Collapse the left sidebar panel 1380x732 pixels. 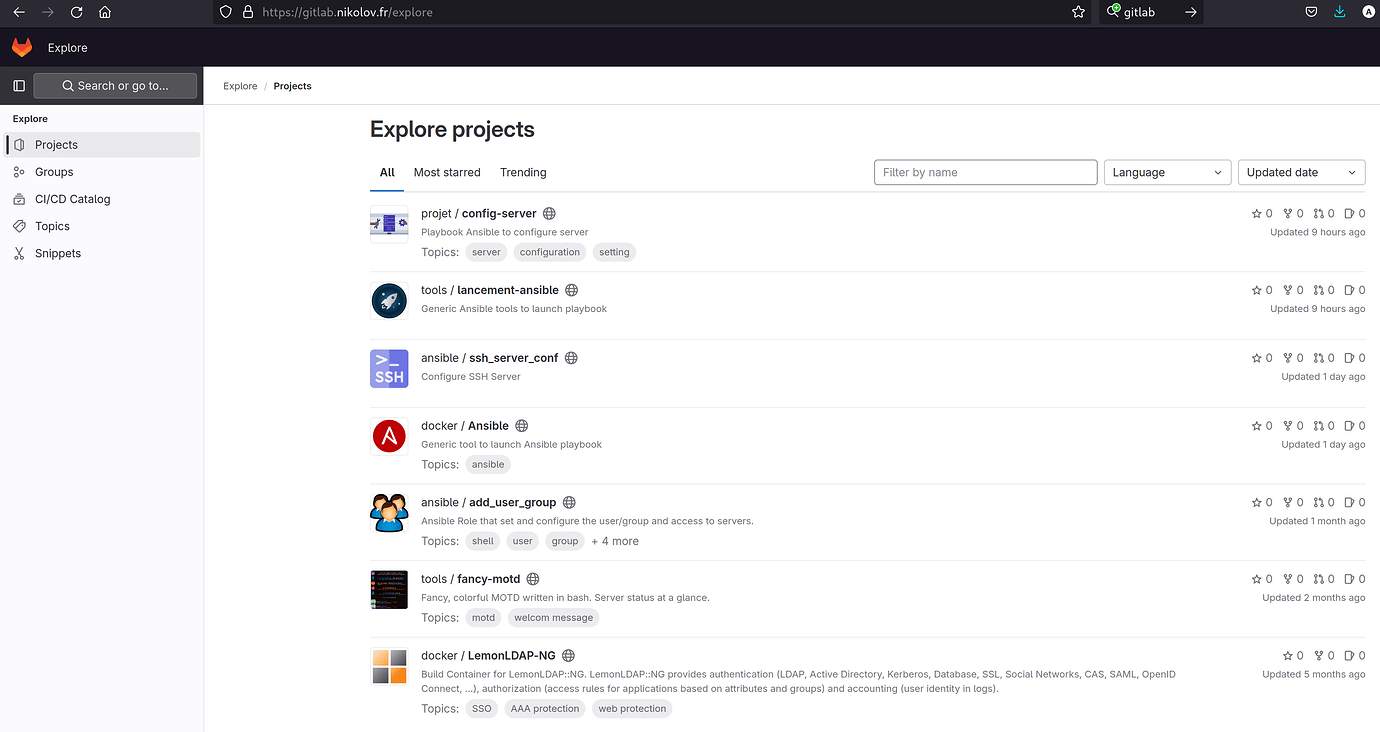(18, 85)
